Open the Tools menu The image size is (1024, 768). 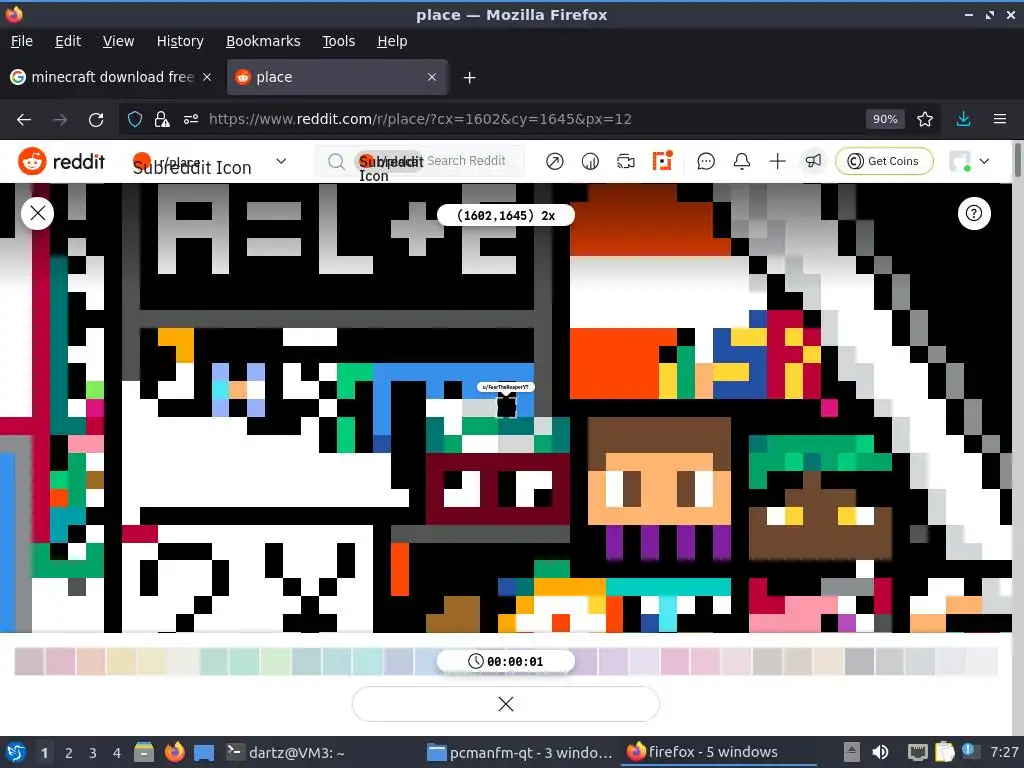click(x=338, y=41)
